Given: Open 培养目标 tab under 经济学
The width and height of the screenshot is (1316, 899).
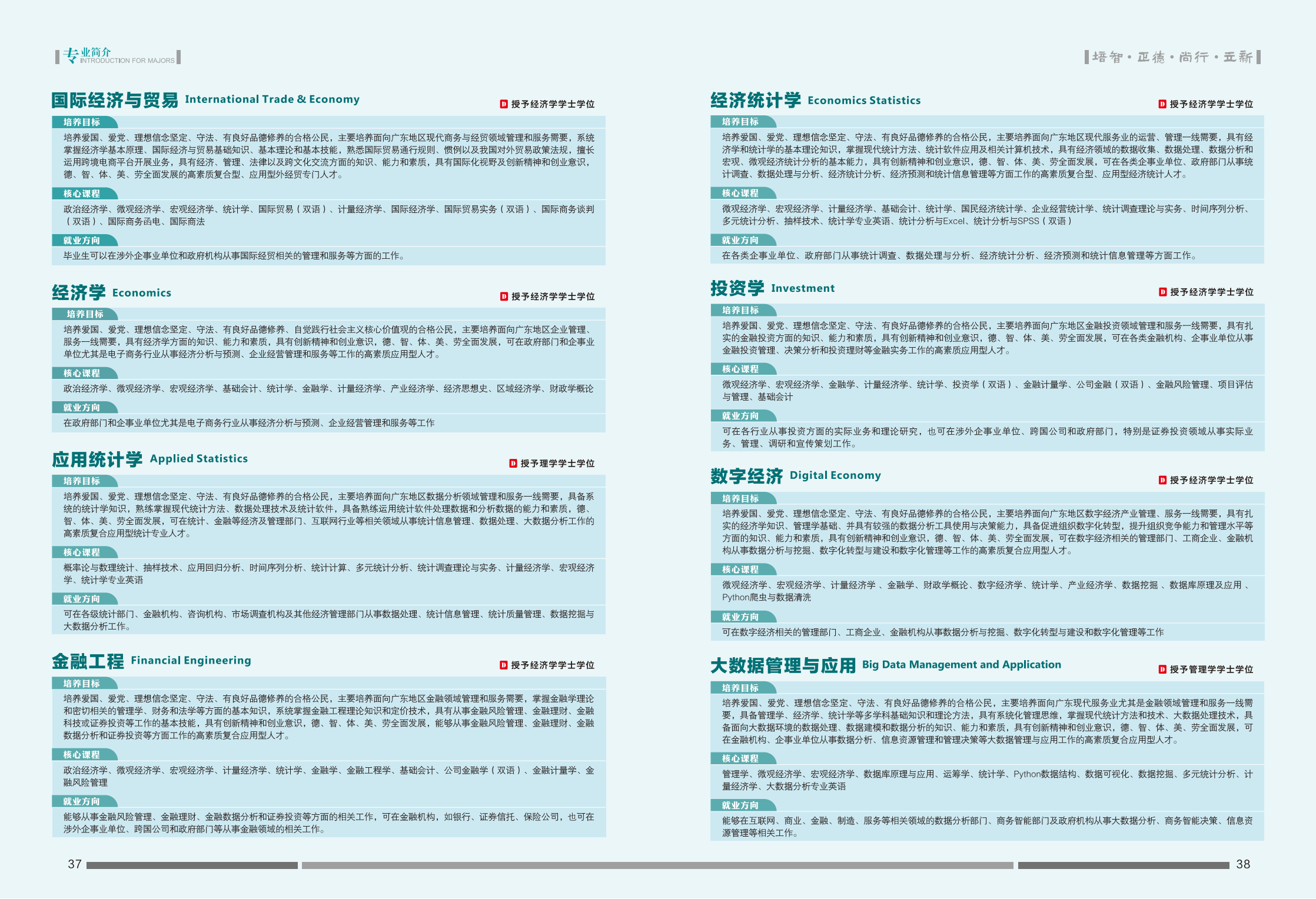Looking at the screenshot, I should pos(85,314).
